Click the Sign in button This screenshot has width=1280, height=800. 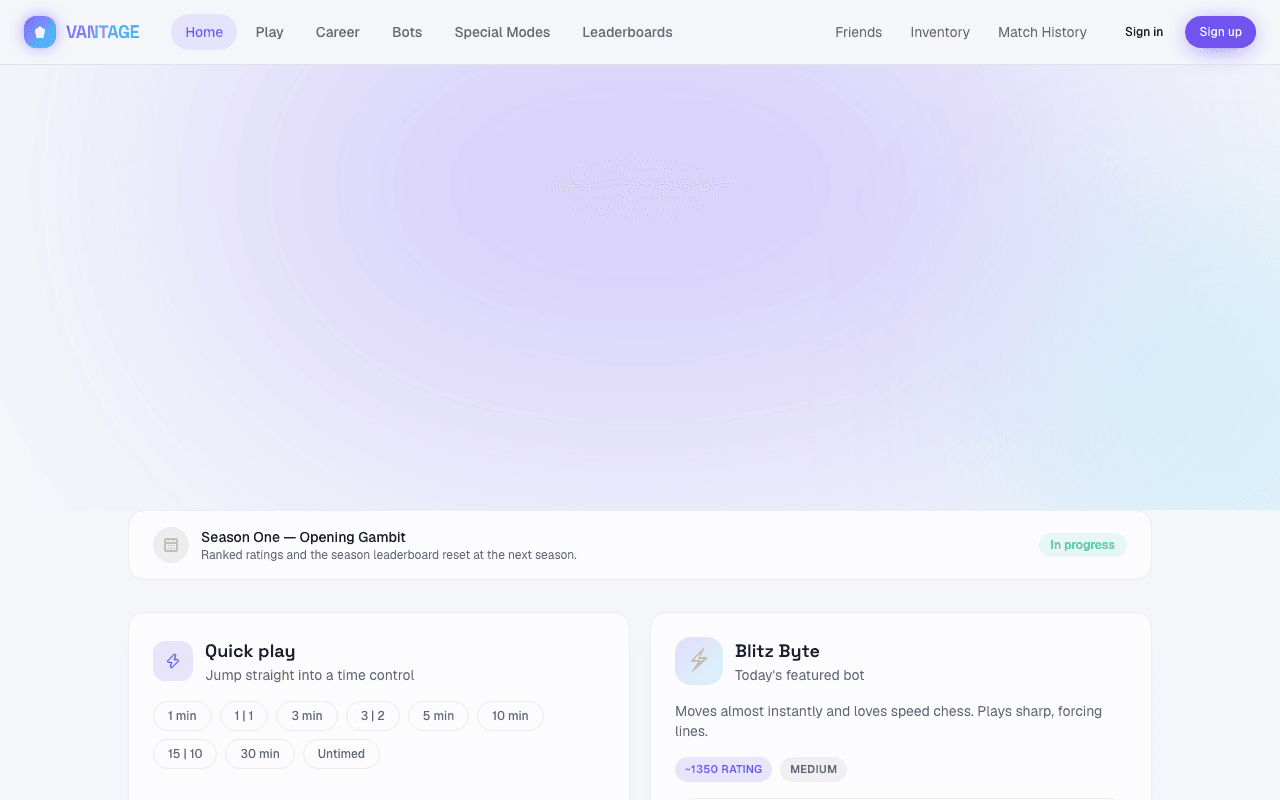1144,32
